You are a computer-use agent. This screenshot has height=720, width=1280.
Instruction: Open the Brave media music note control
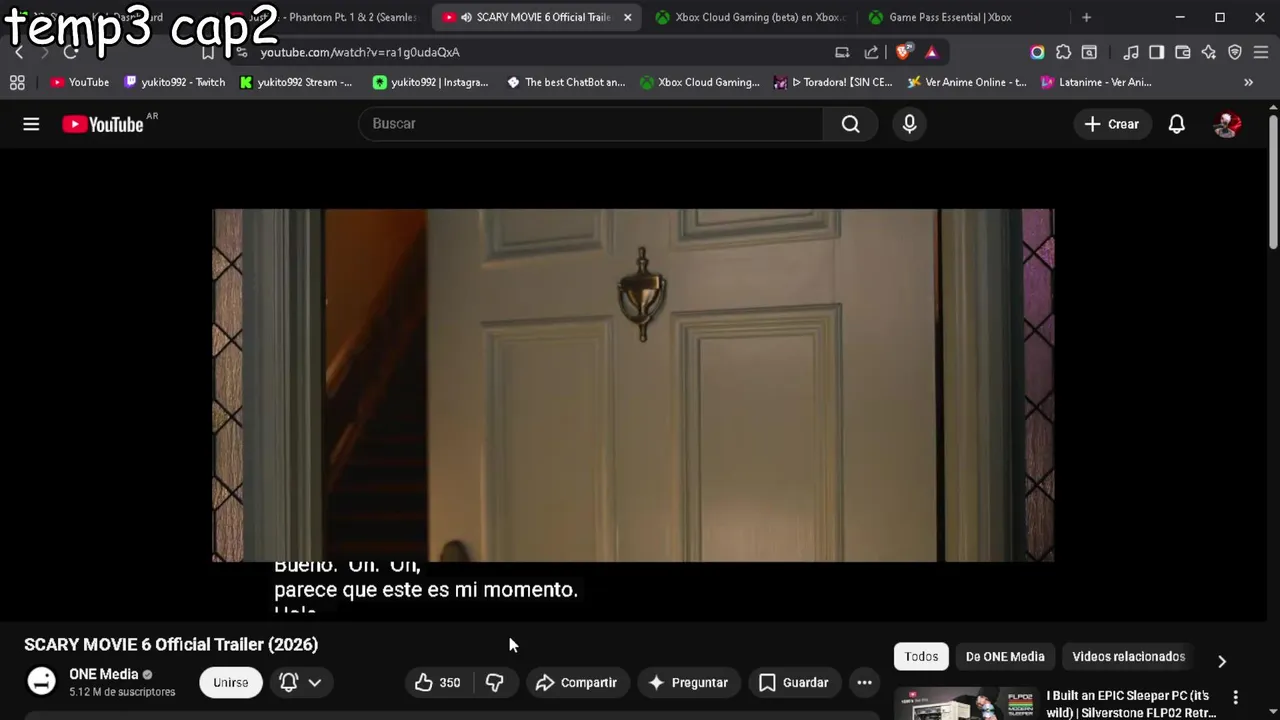(x=1131, y=52)
